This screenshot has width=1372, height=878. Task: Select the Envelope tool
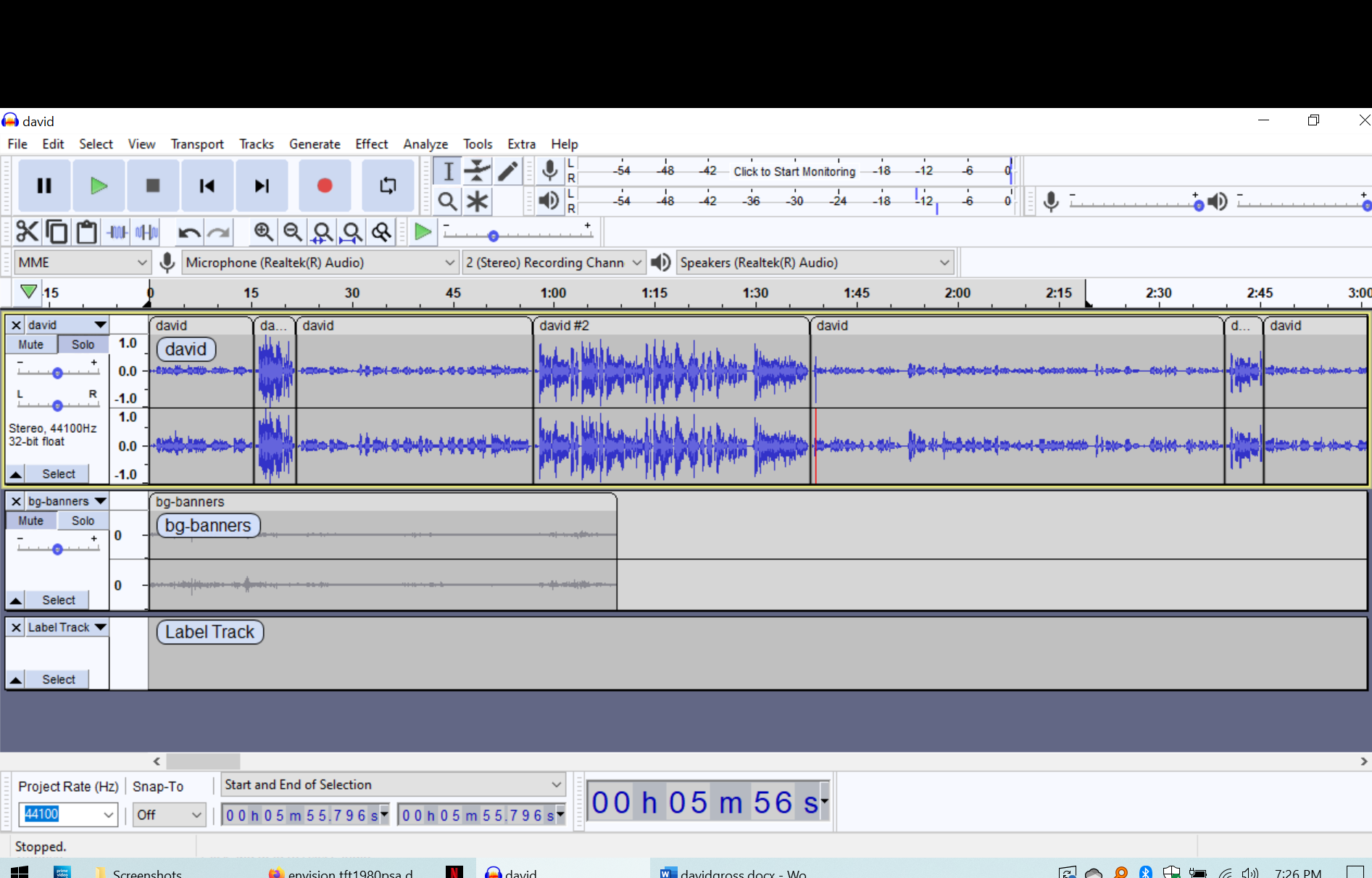click(x=478, y=172)
